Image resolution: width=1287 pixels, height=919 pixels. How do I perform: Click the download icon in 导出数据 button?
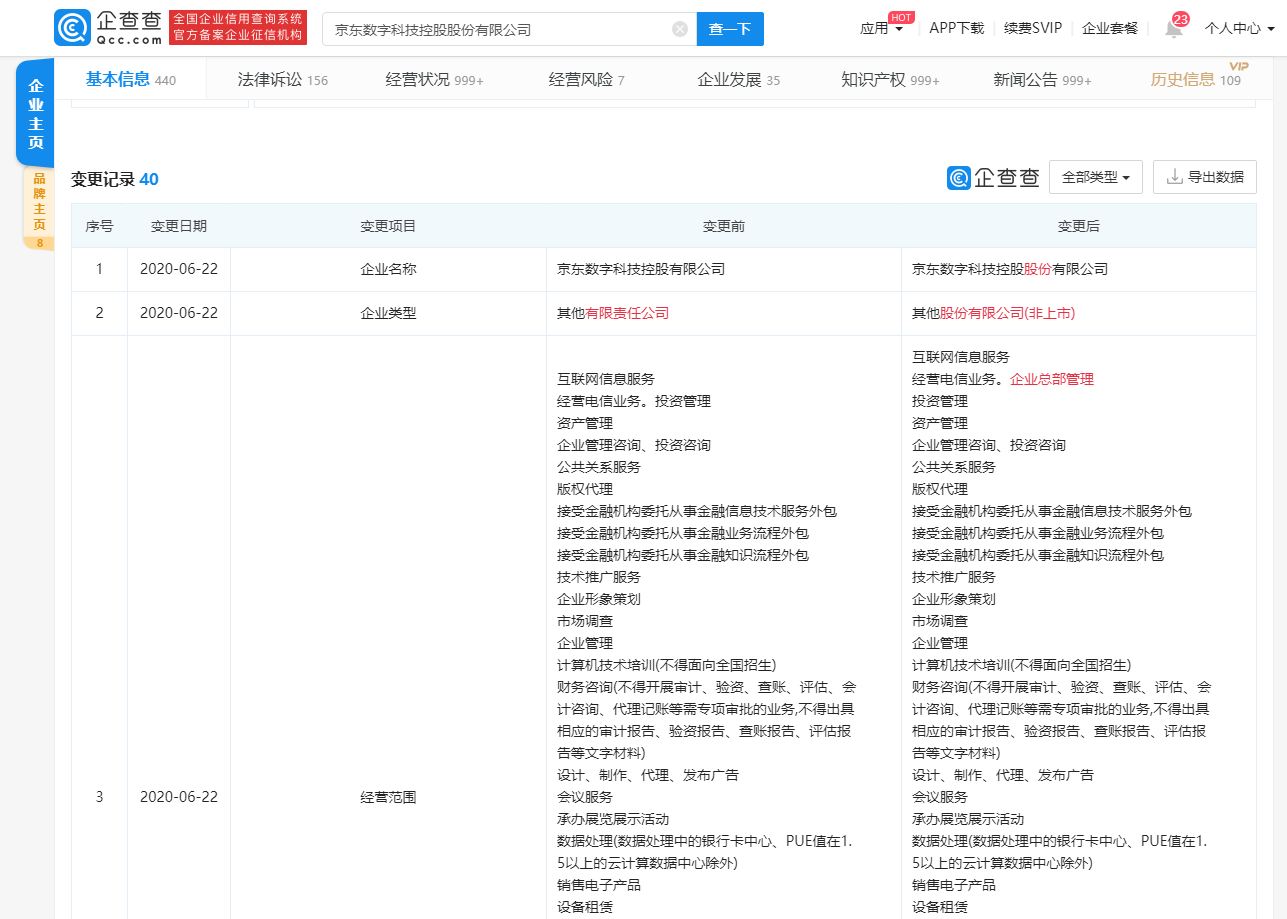coord(1174,177)
